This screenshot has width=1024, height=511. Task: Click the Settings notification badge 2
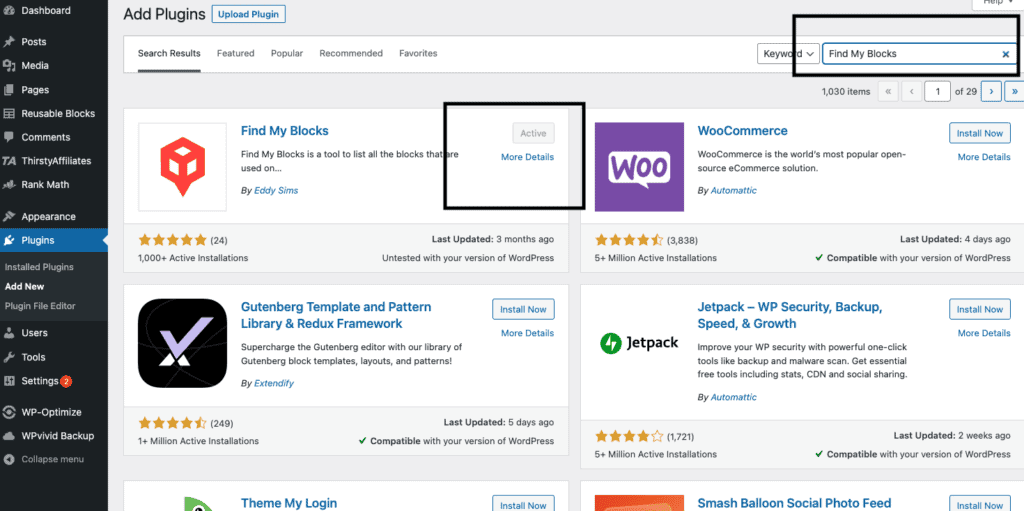(66, 382)
